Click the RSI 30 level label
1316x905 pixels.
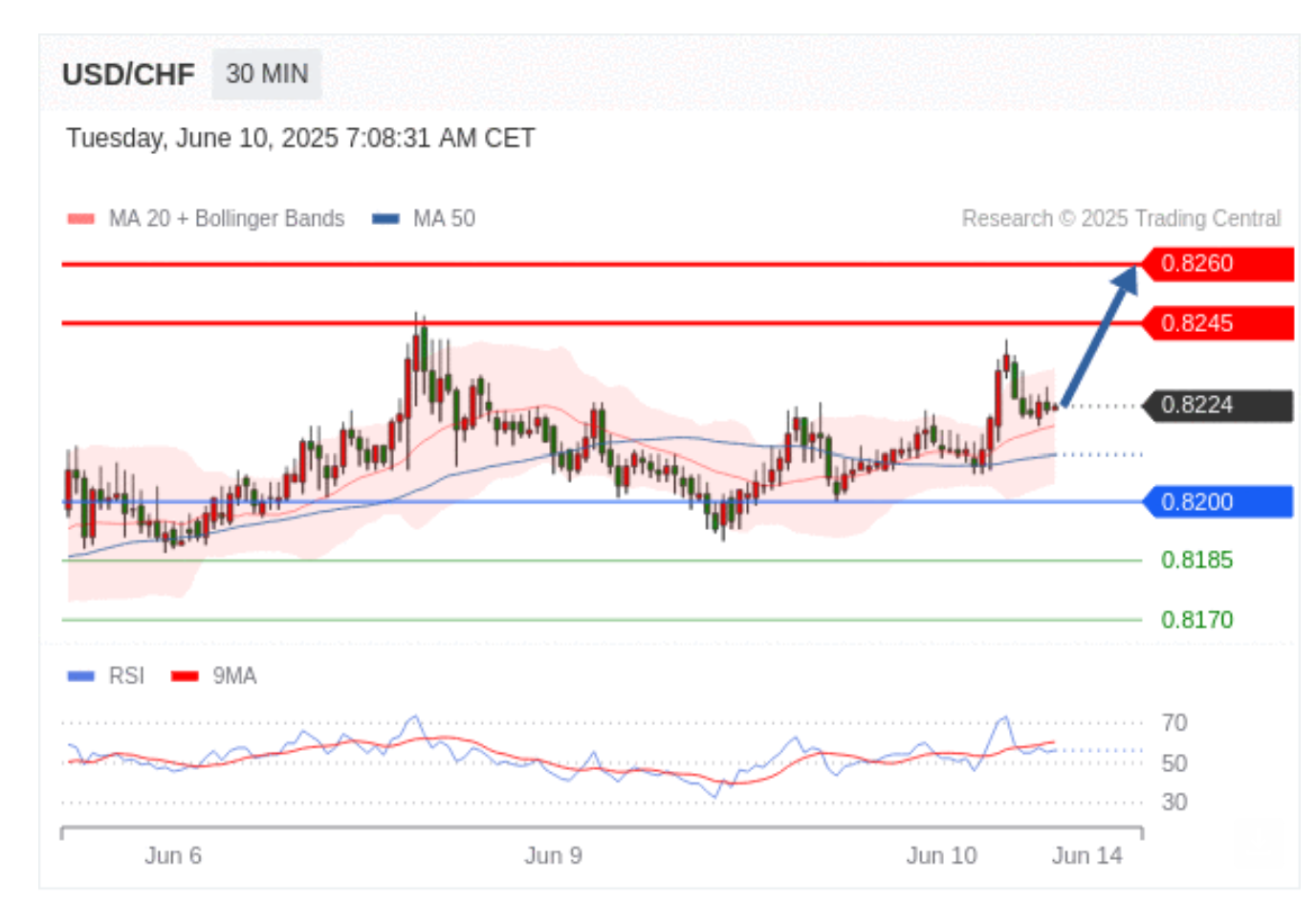tap(1174, 803)
